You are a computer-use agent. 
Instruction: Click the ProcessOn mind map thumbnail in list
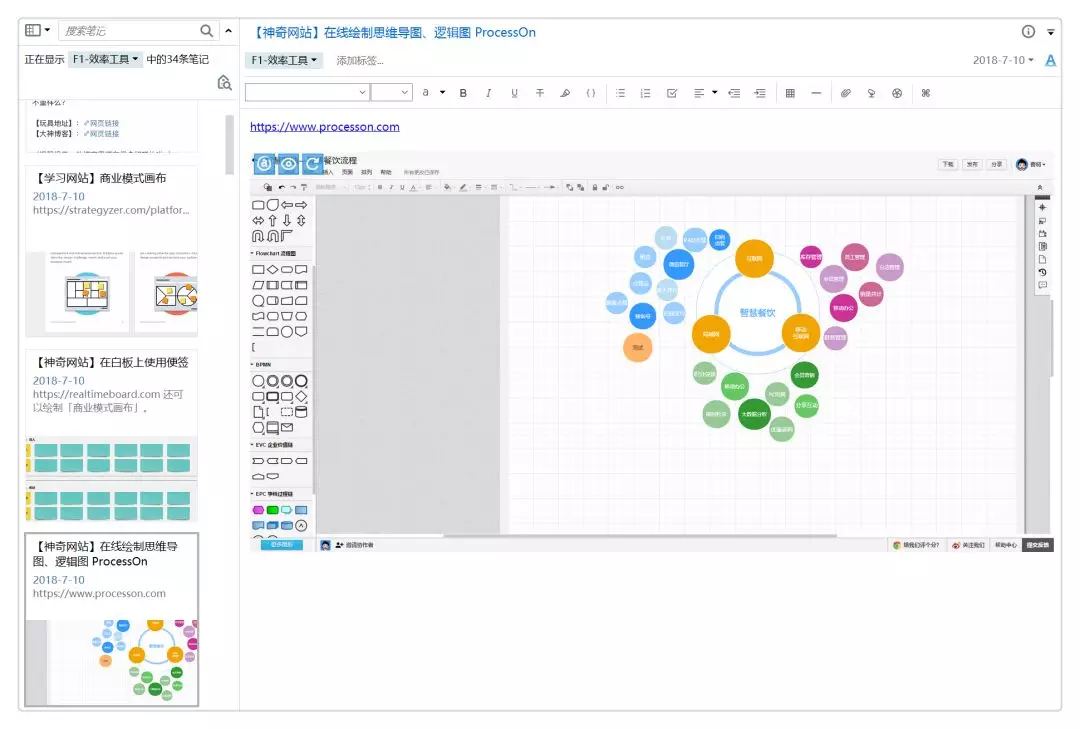pyautogui.click(x=112, y=661)
